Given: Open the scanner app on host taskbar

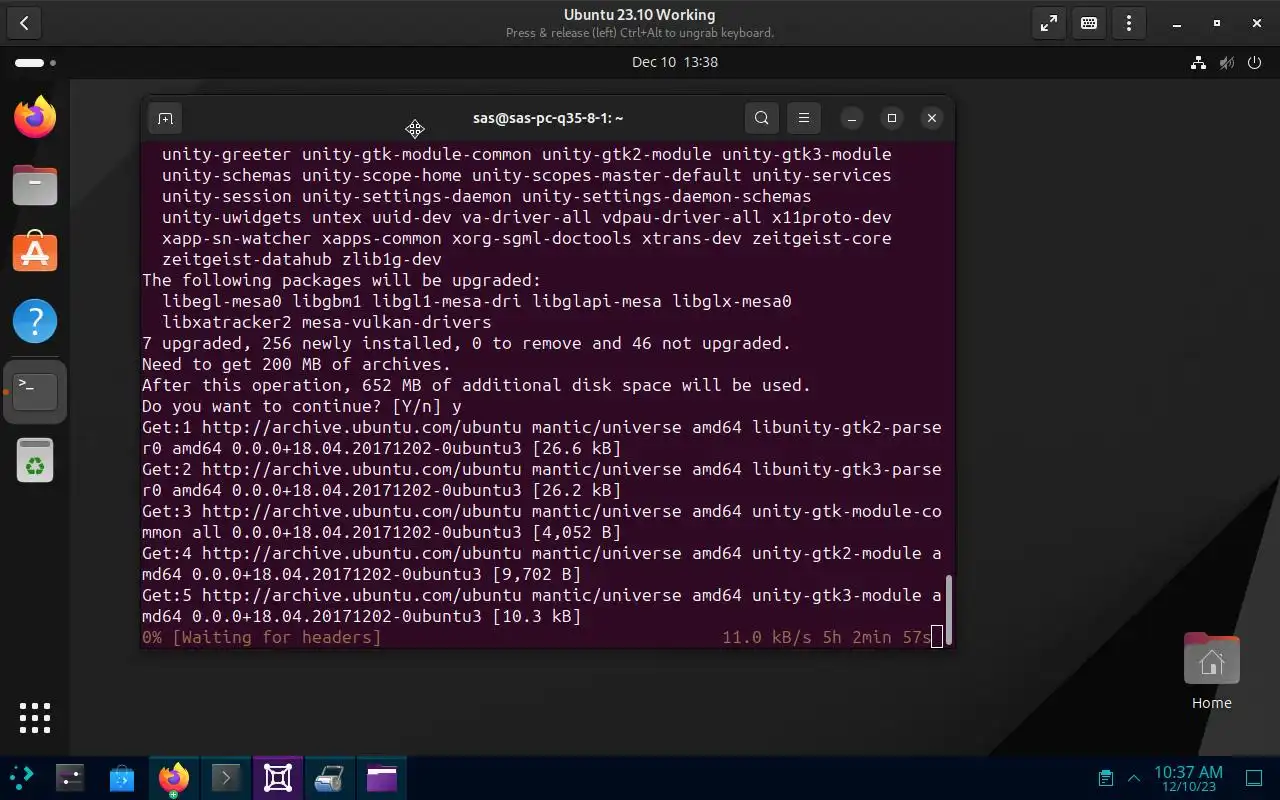Looking at the screenshot, I should click(x=330, y=777).
